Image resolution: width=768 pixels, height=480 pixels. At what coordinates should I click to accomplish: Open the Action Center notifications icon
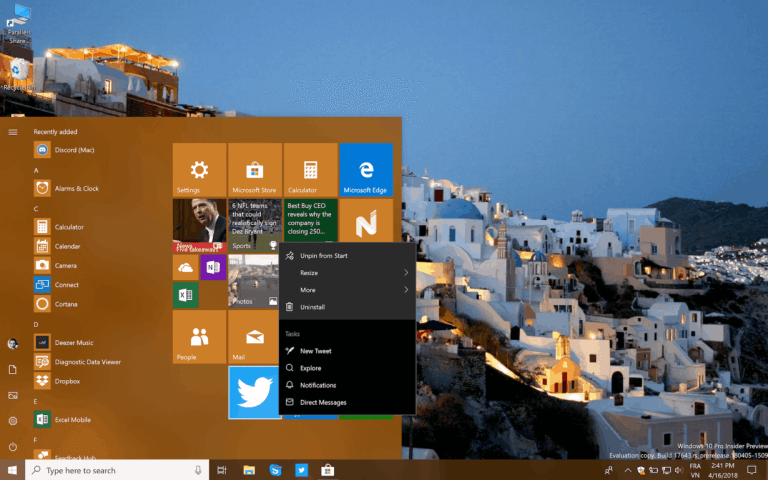coord(751,470)
